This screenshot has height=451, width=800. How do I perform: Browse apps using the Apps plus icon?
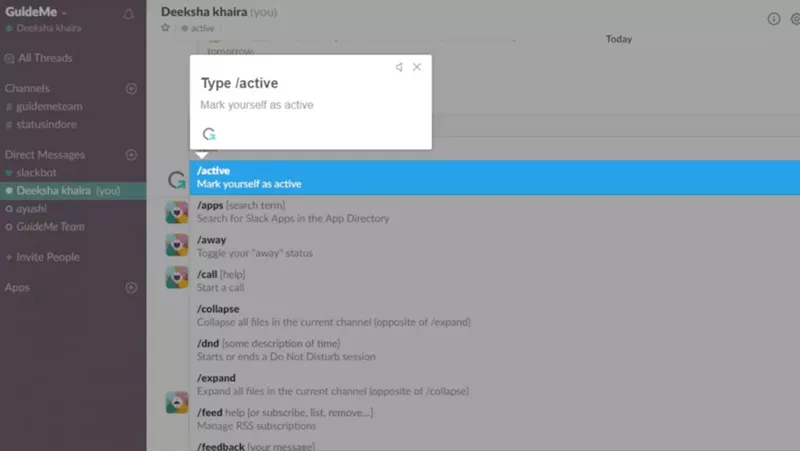(x=130, y=288)
